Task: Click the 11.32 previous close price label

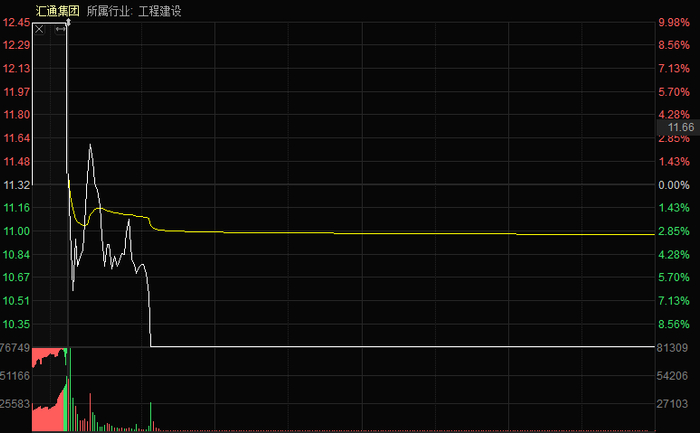Action: [17, 185]
